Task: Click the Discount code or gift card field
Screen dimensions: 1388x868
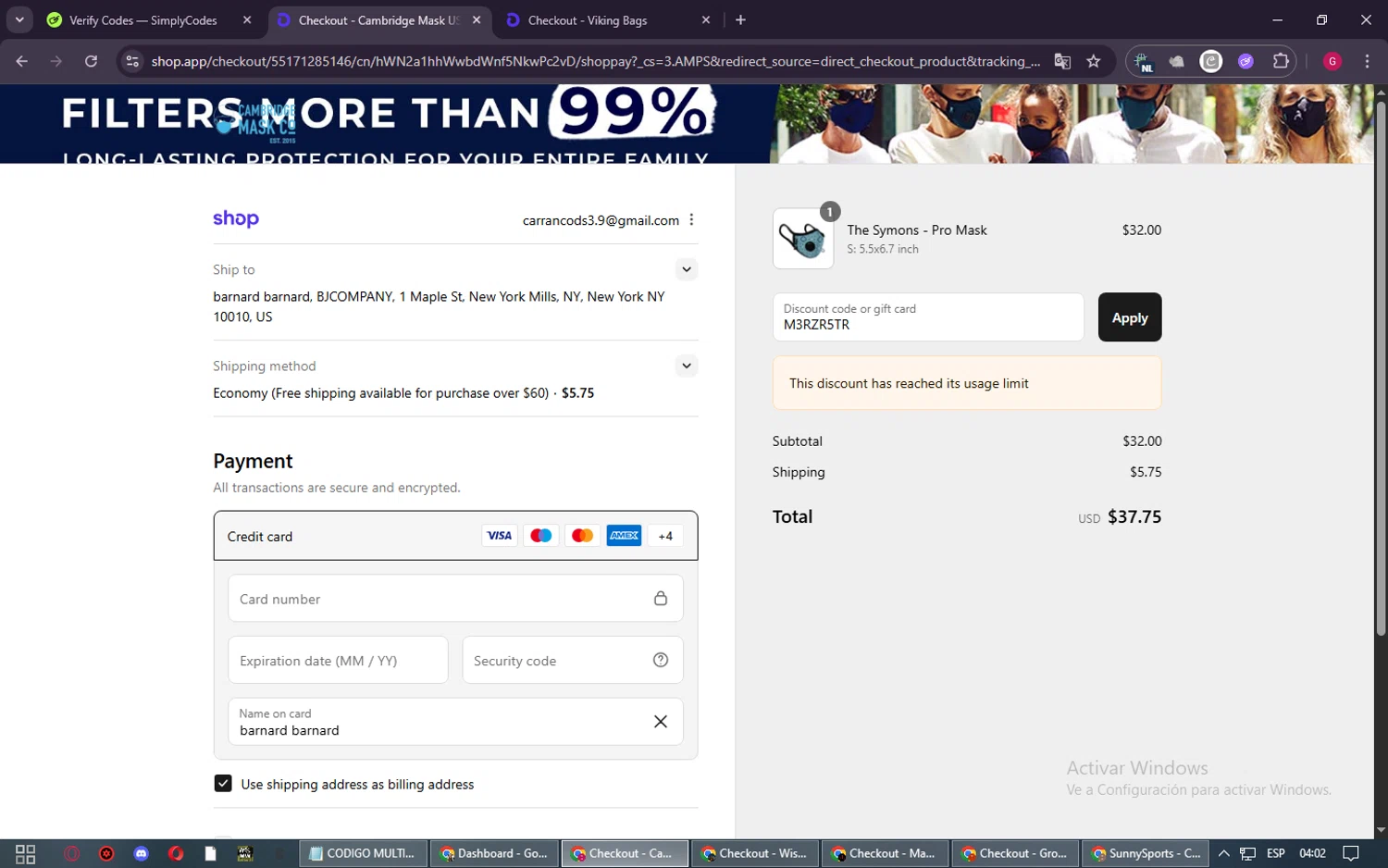Action: 928,317
